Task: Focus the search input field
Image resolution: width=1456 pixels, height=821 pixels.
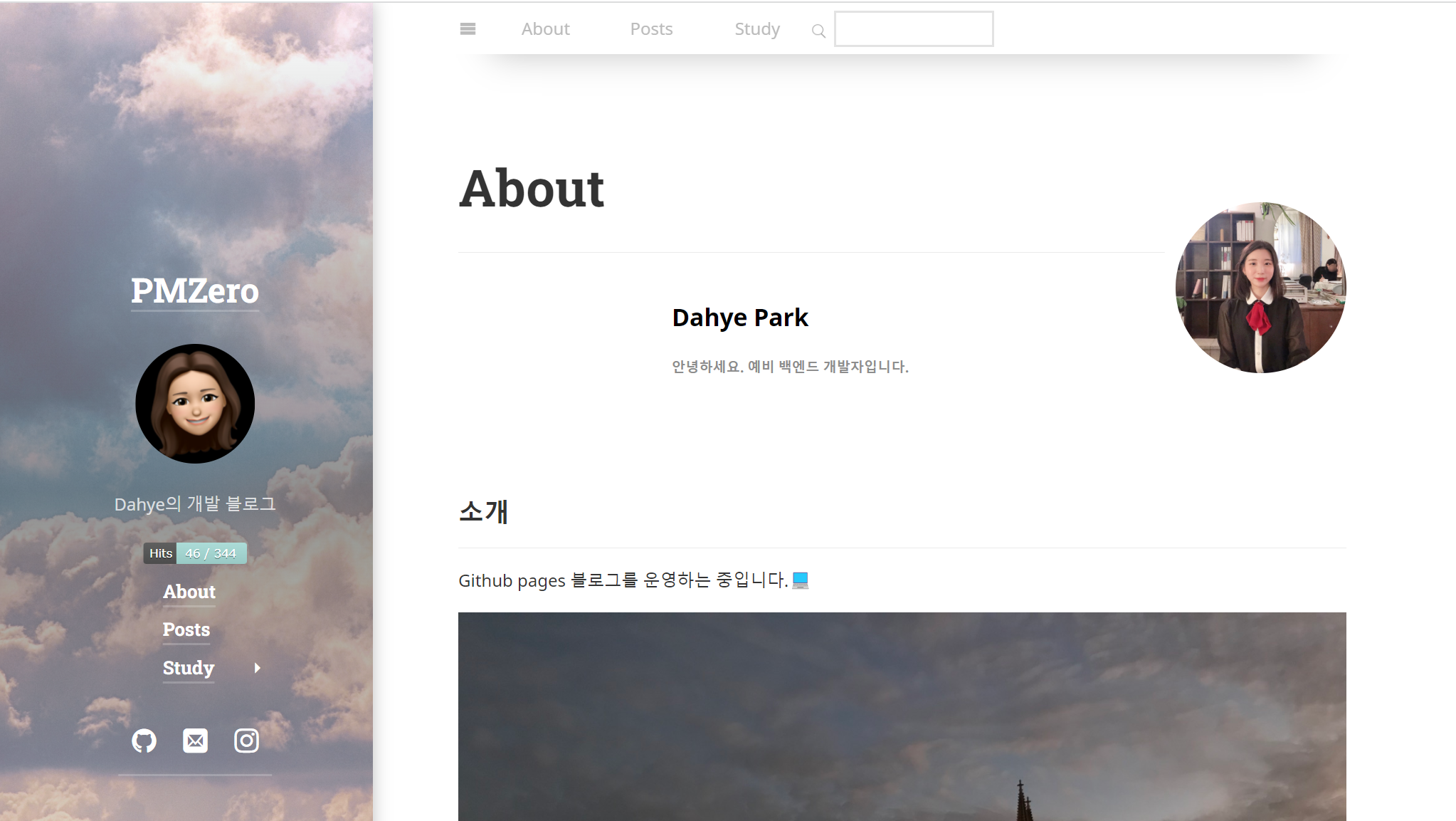Action: pos(914,29)
